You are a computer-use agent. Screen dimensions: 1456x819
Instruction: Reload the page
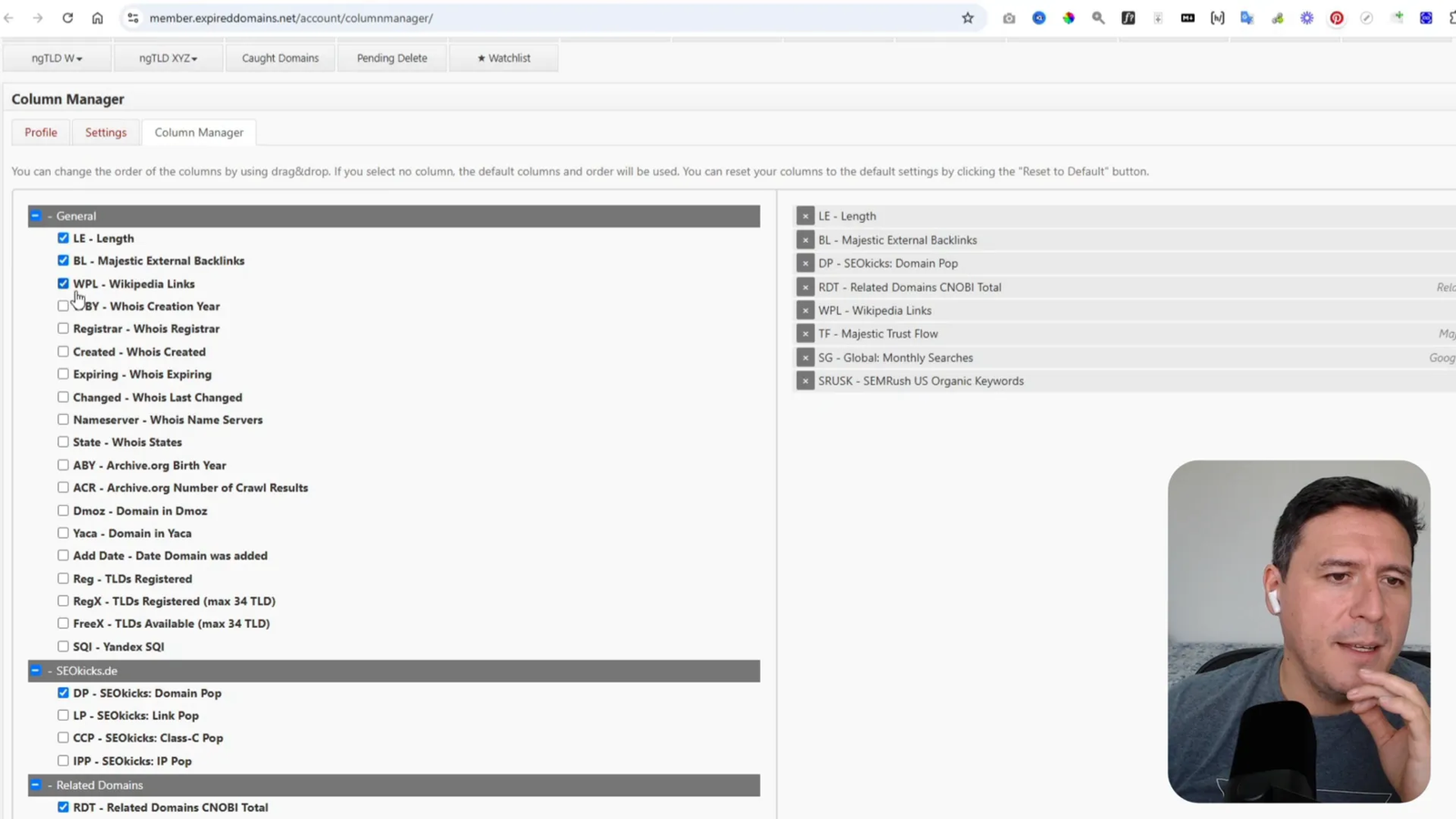point(67,17)
